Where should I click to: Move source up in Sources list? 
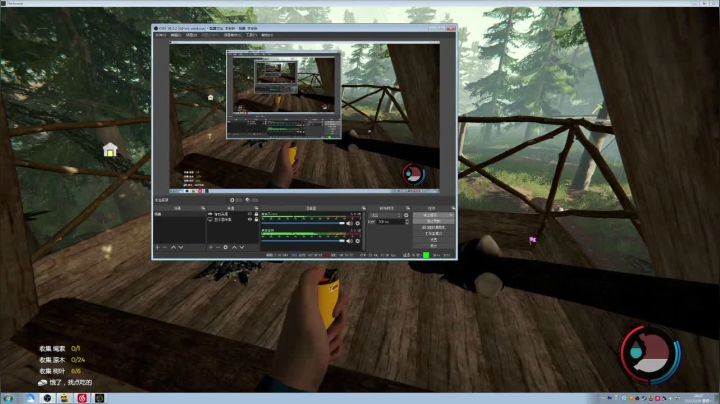coord(234,247)
